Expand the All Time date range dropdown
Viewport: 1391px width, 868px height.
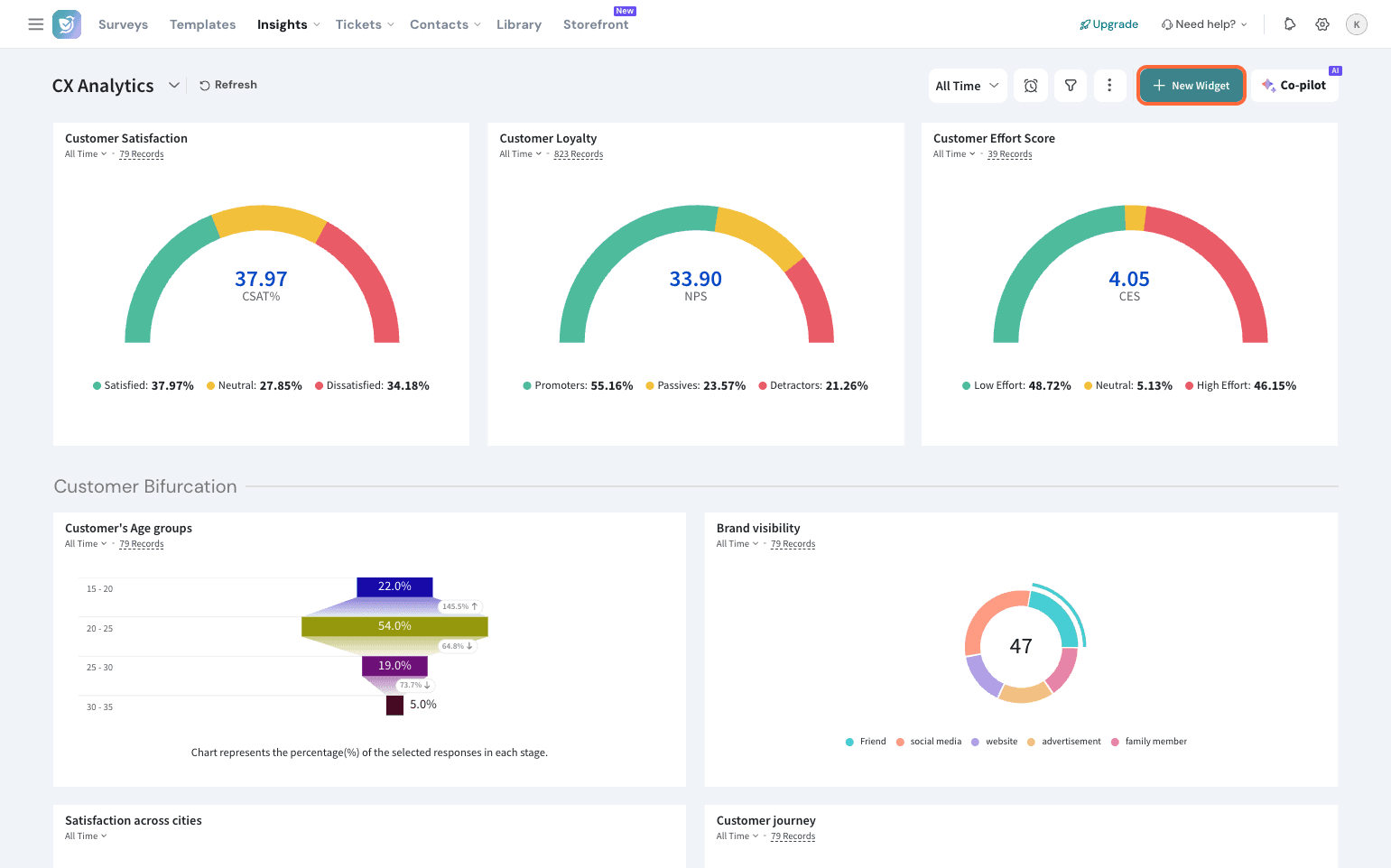(967, 86)
